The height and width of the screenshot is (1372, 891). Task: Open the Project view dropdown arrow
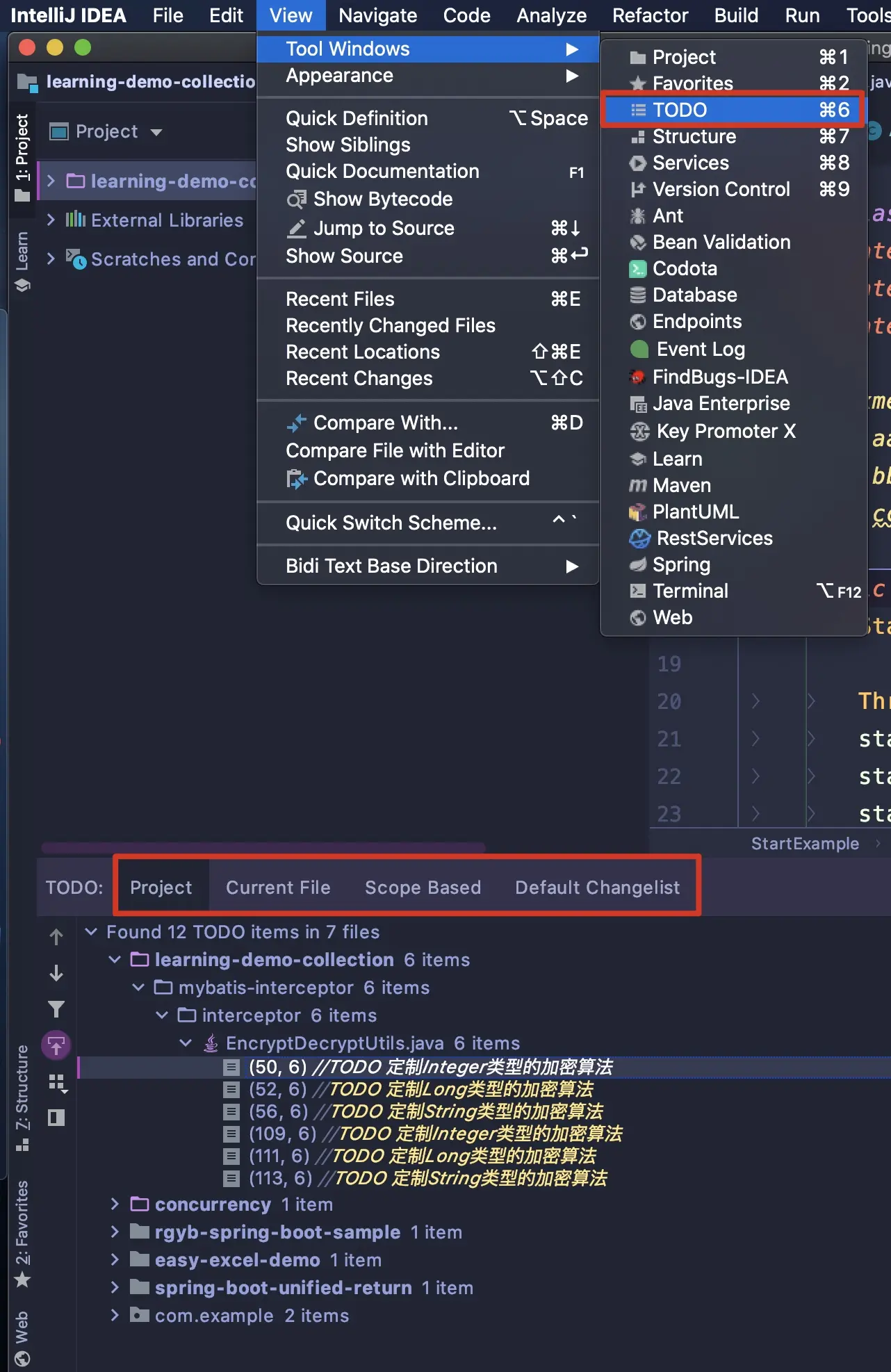[x=156, y=131]
